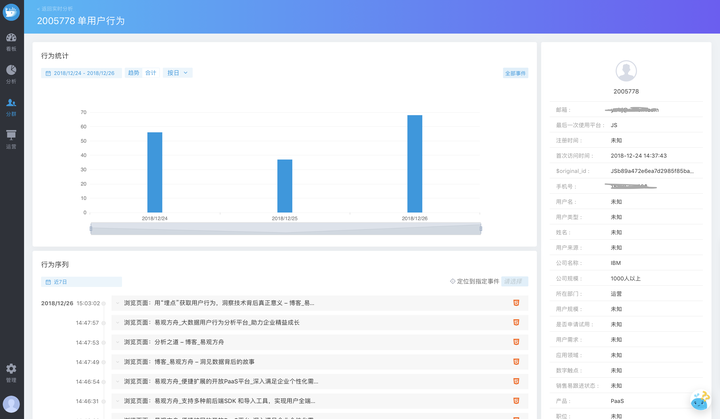
Task: Click the calendar icon in the date range picker
Action: click(48, 73)
